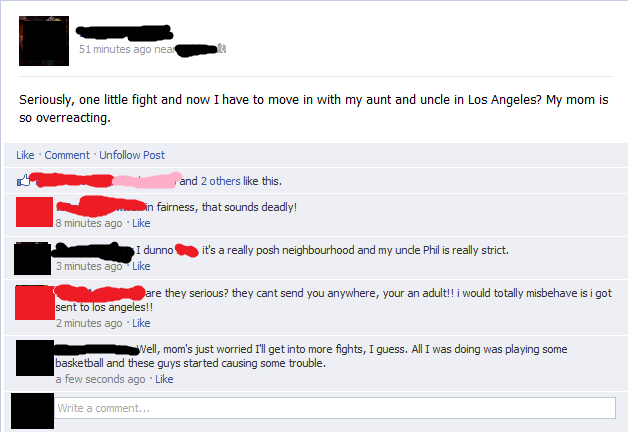The image size is (628, 432).
Task: Click the black avatar on the basketball comment
Action: coord(35,358)
